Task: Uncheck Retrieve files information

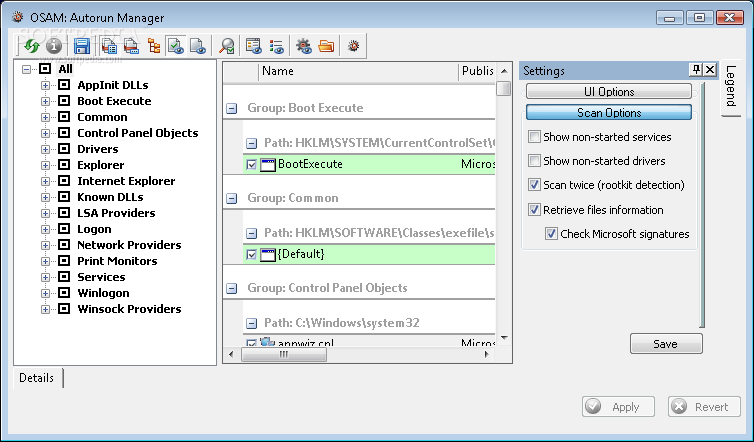Action: [x=534, y=210]
